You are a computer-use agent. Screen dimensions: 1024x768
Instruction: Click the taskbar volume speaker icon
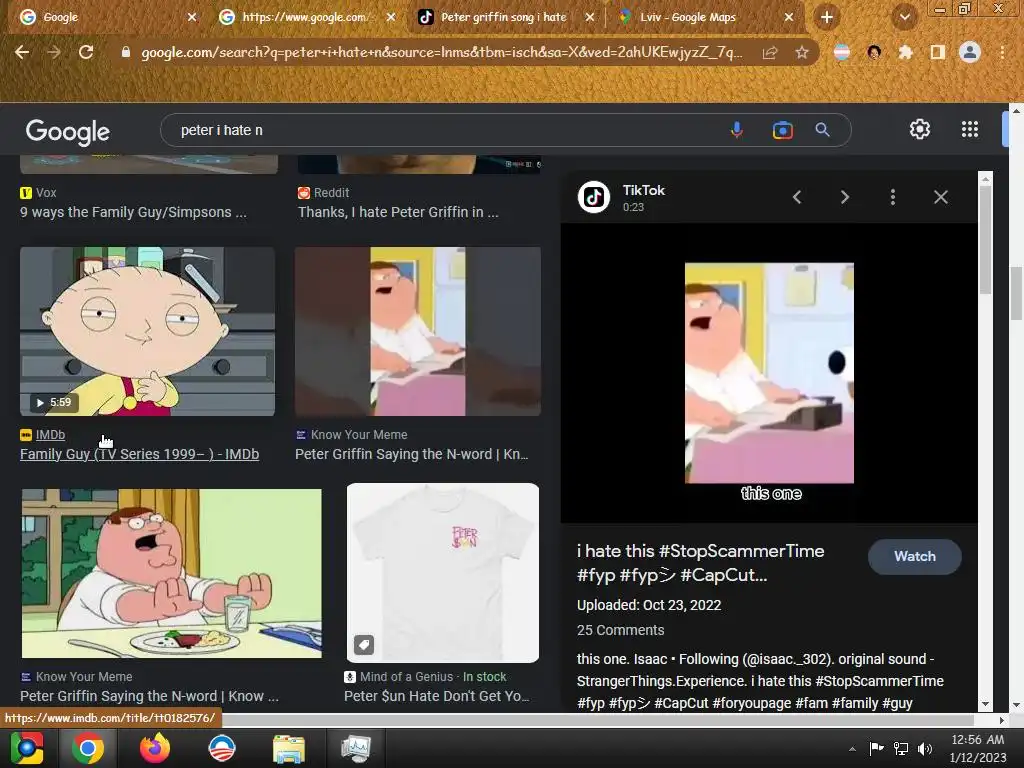click(x=925, y=749)
